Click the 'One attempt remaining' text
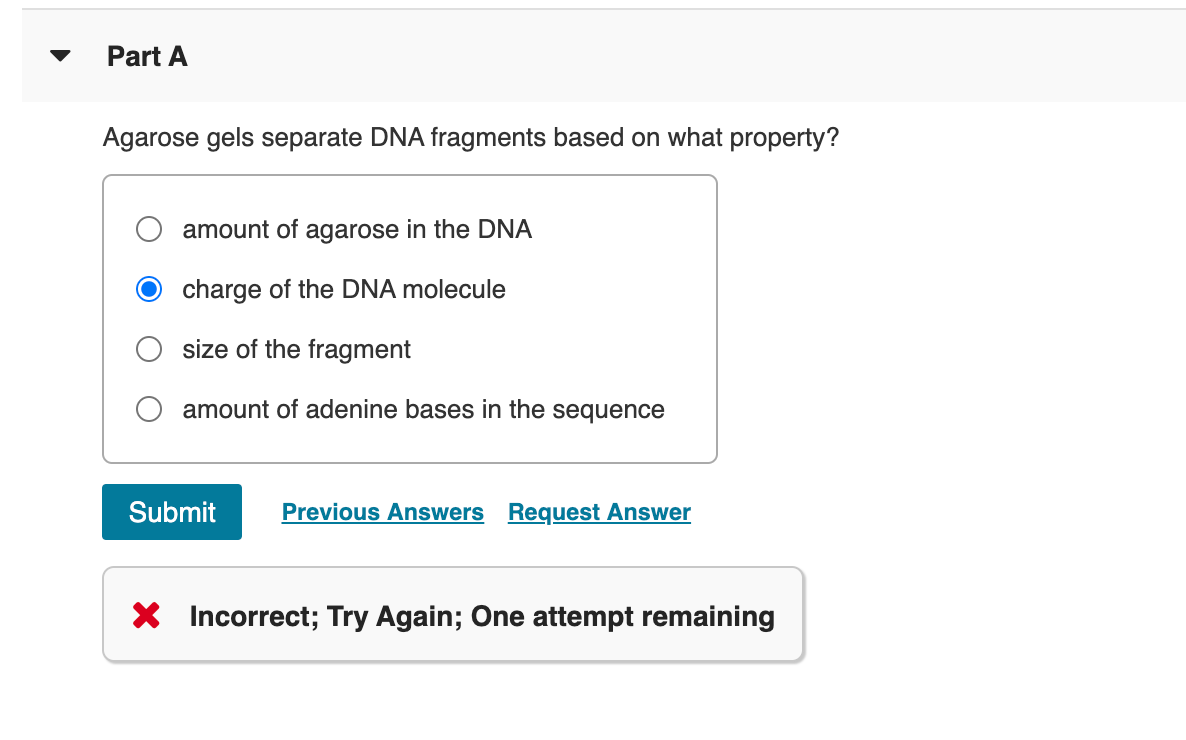Image resolution: width=1186 pixels, height=740 pixels. [x=622, y=616]
